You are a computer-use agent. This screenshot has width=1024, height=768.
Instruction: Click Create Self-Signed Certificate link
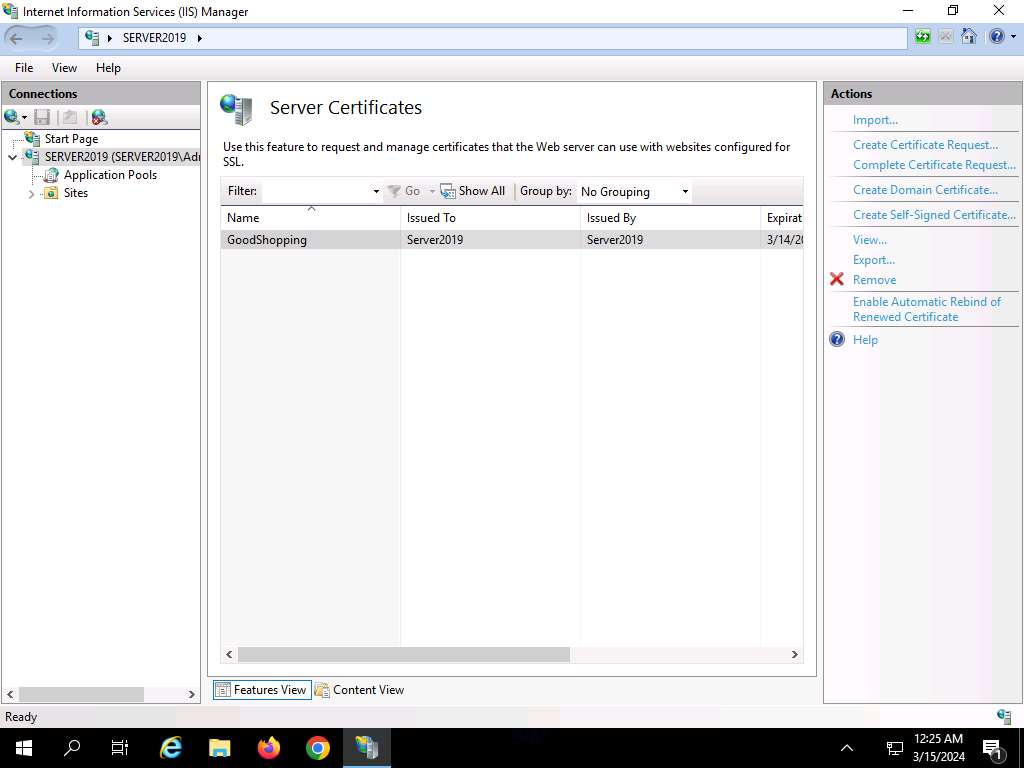(x=933, y=215)
